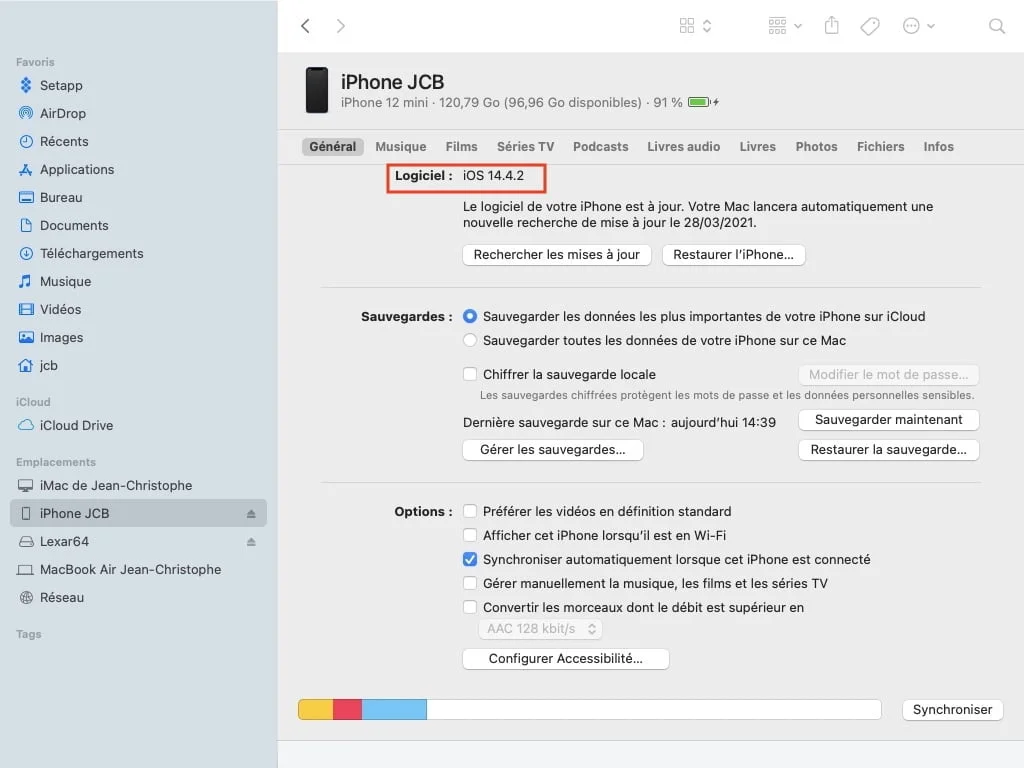Click the Bureau desktop icon
This screenshot has width=1024, height=768.
tap(25, 198)
